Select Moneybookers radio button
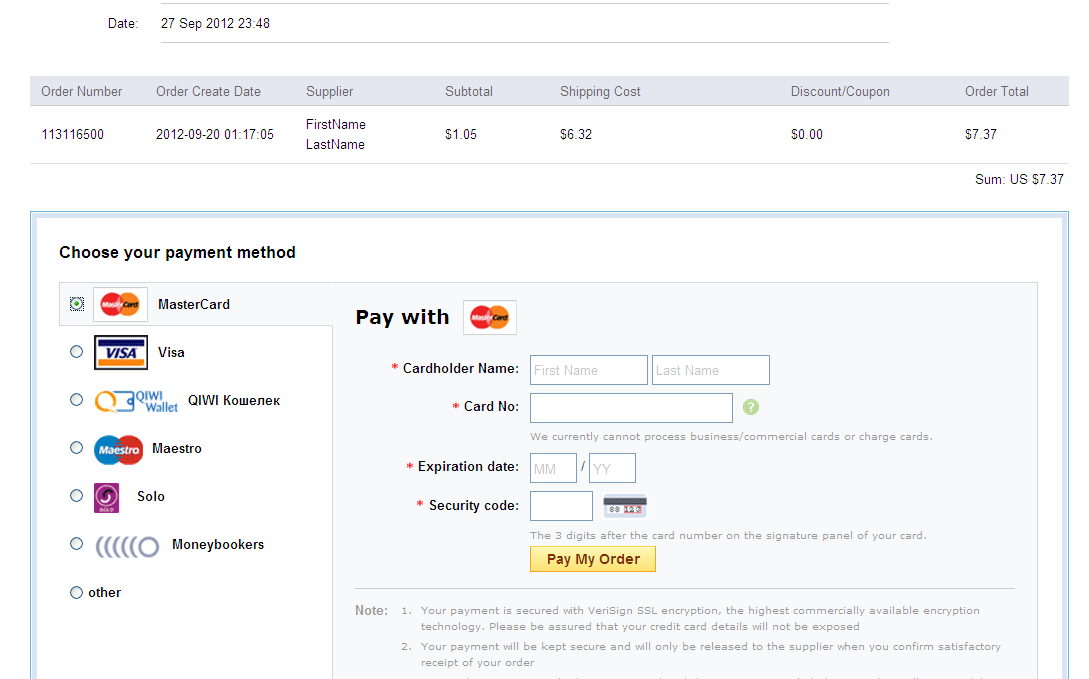Viewport: 1089px width, 679px height. coord(76,544)
